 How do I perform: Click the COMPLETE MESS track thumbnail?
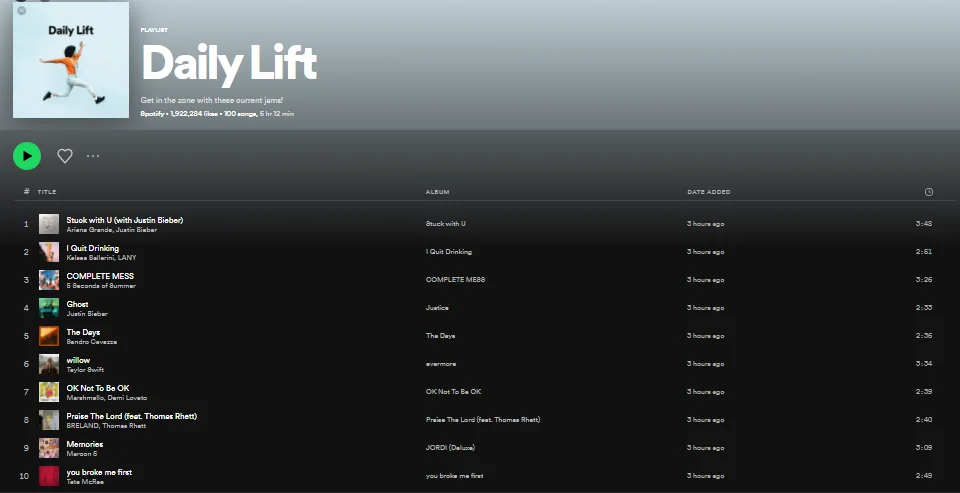(x=49, y=280)
